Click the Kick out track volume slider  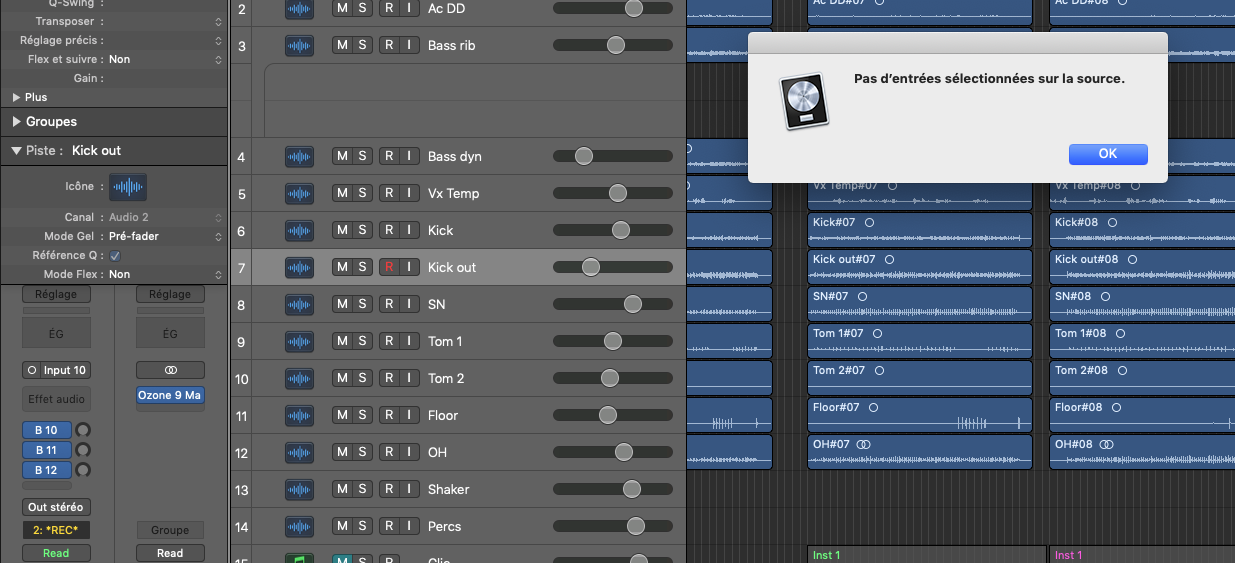613,267
